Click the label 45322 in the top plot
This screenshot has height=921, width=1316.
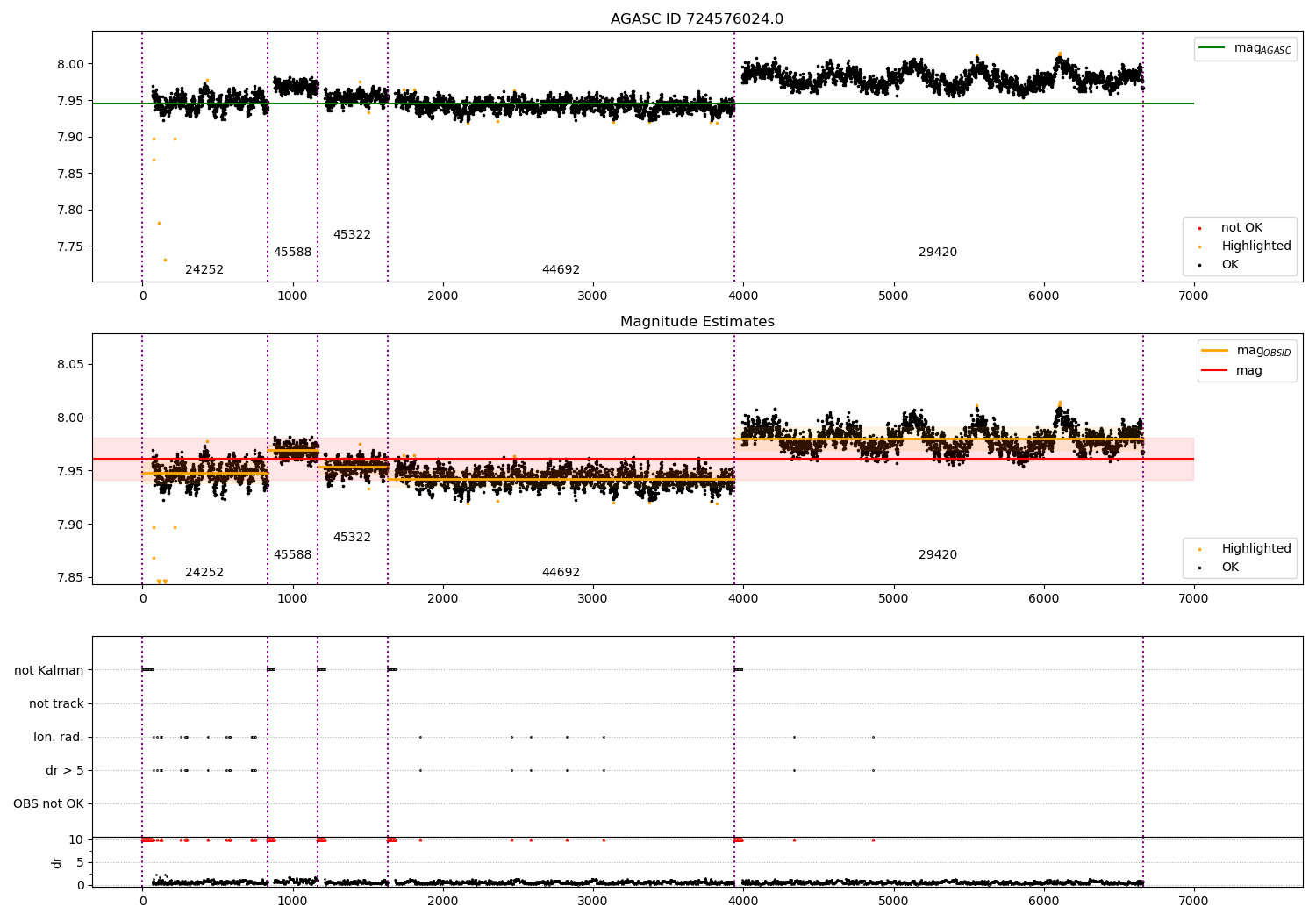[x=352, y=235]
